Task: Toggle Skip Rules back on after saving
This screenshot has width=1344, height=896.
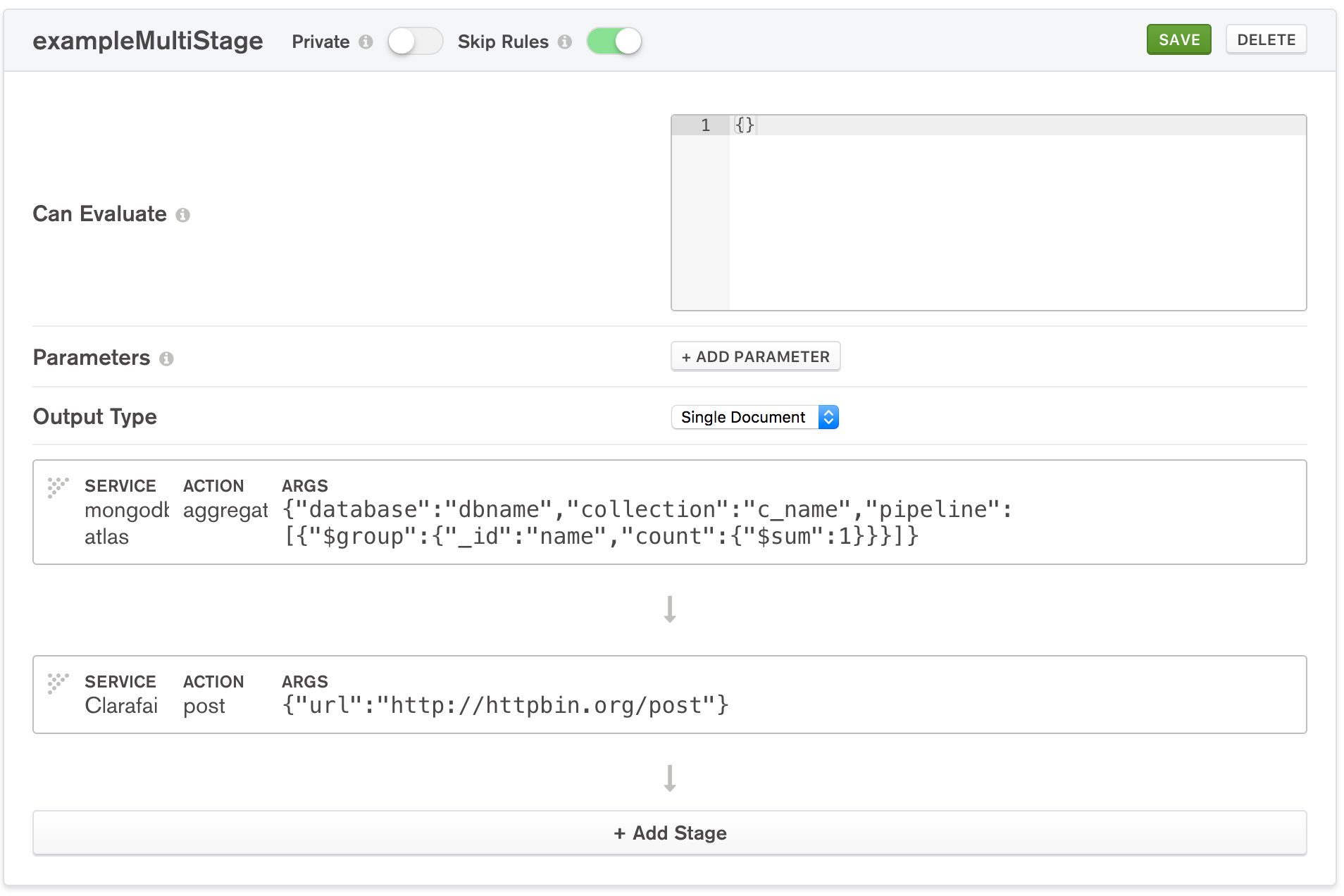Action: (x=614, y=41)
